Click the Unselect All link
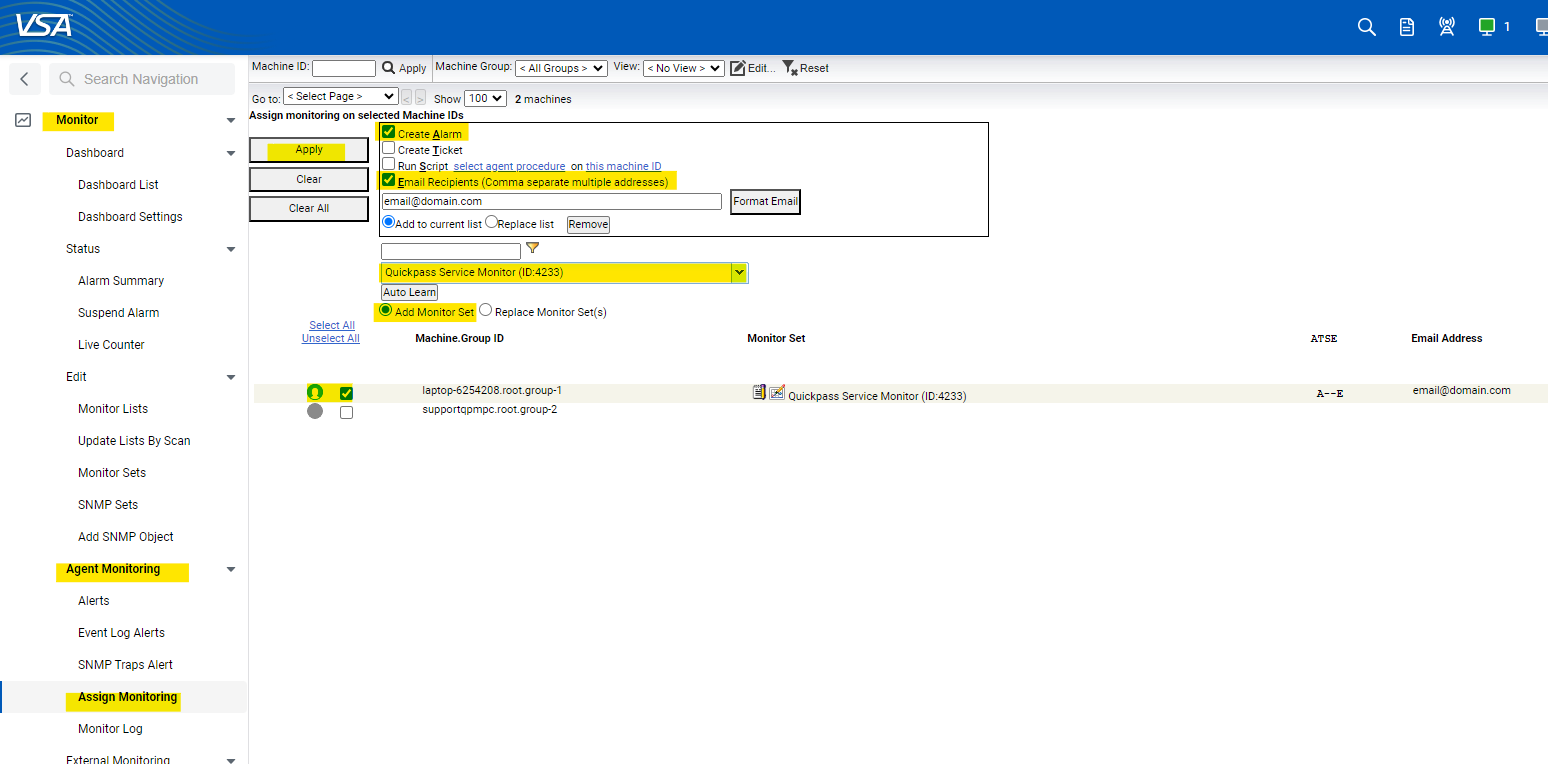 (331, 338)
